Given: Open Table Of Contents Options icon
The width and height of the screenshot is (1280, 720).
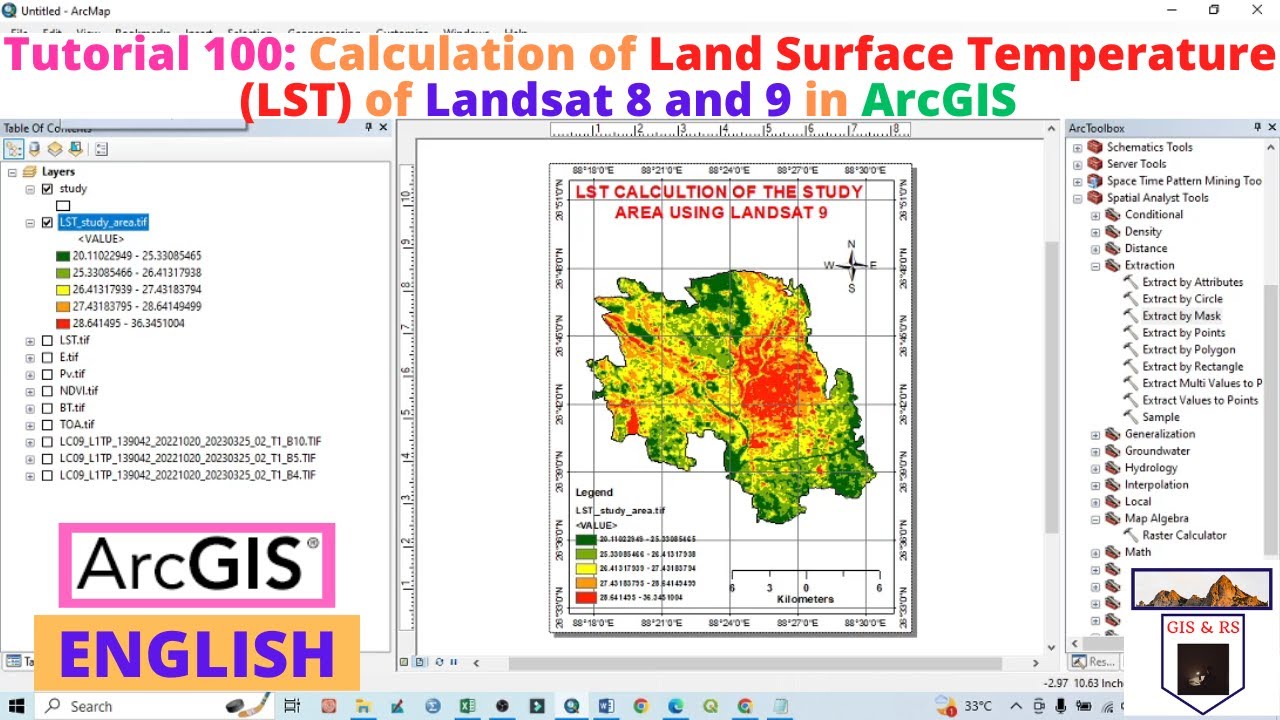Looking at the screenshot, I should click(101, 149).
